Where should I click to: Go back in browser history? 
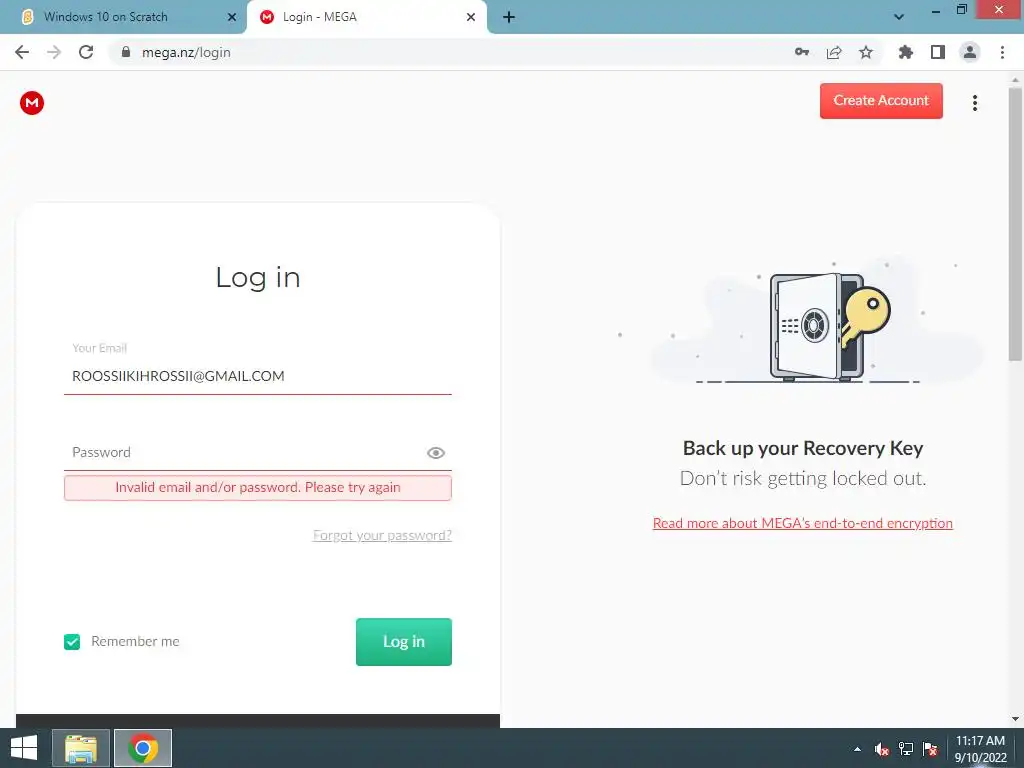[22, 52]
